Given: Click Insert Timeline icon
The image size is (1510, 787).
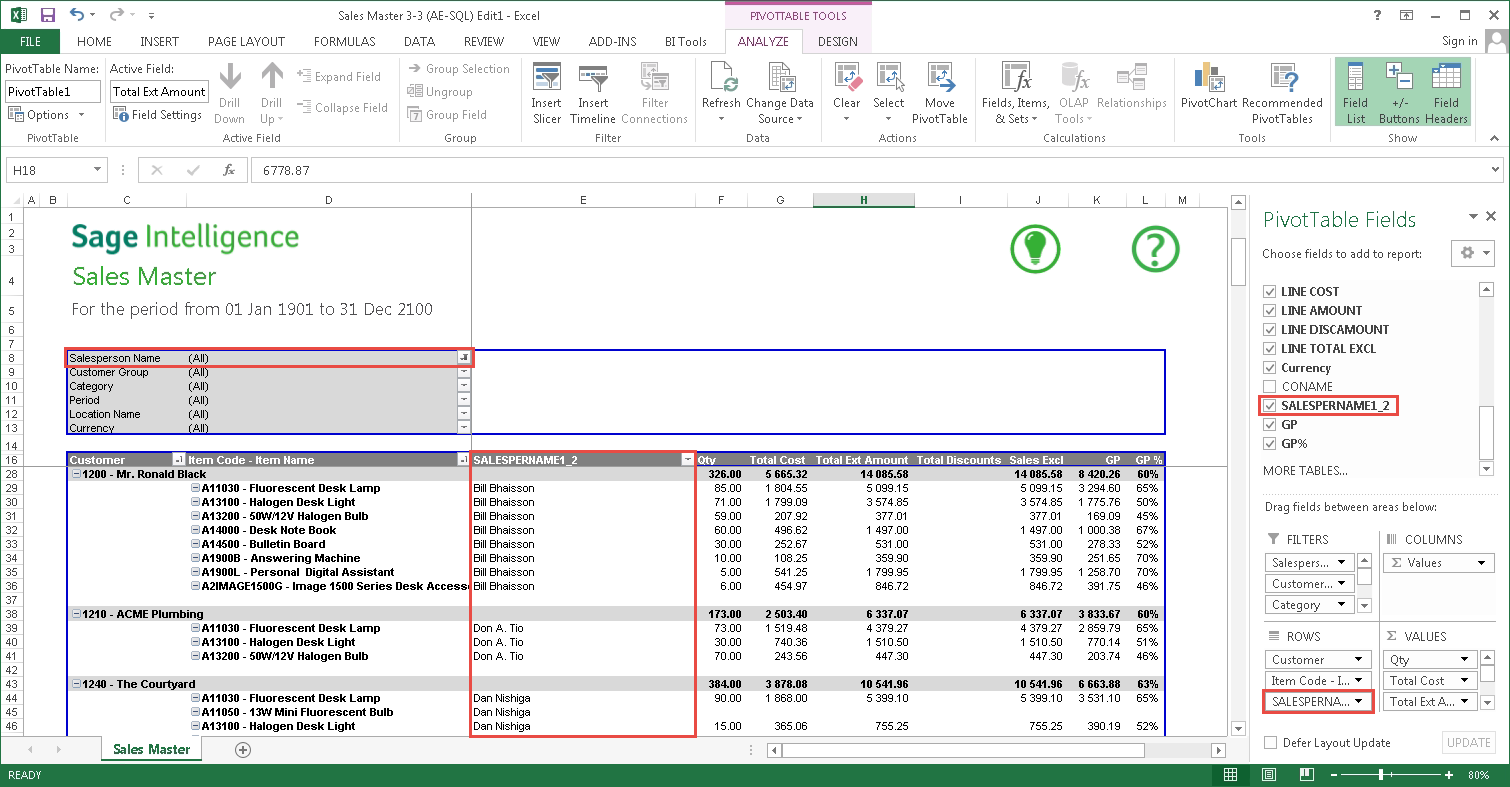Looking at the screenshot, I should 593,77.
